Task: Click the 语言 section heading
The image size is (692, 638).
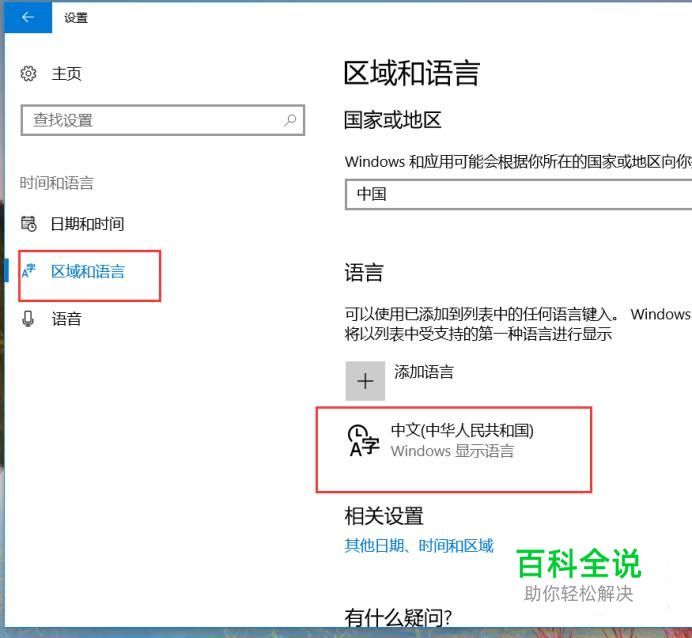Action: (x=364, y=272)
